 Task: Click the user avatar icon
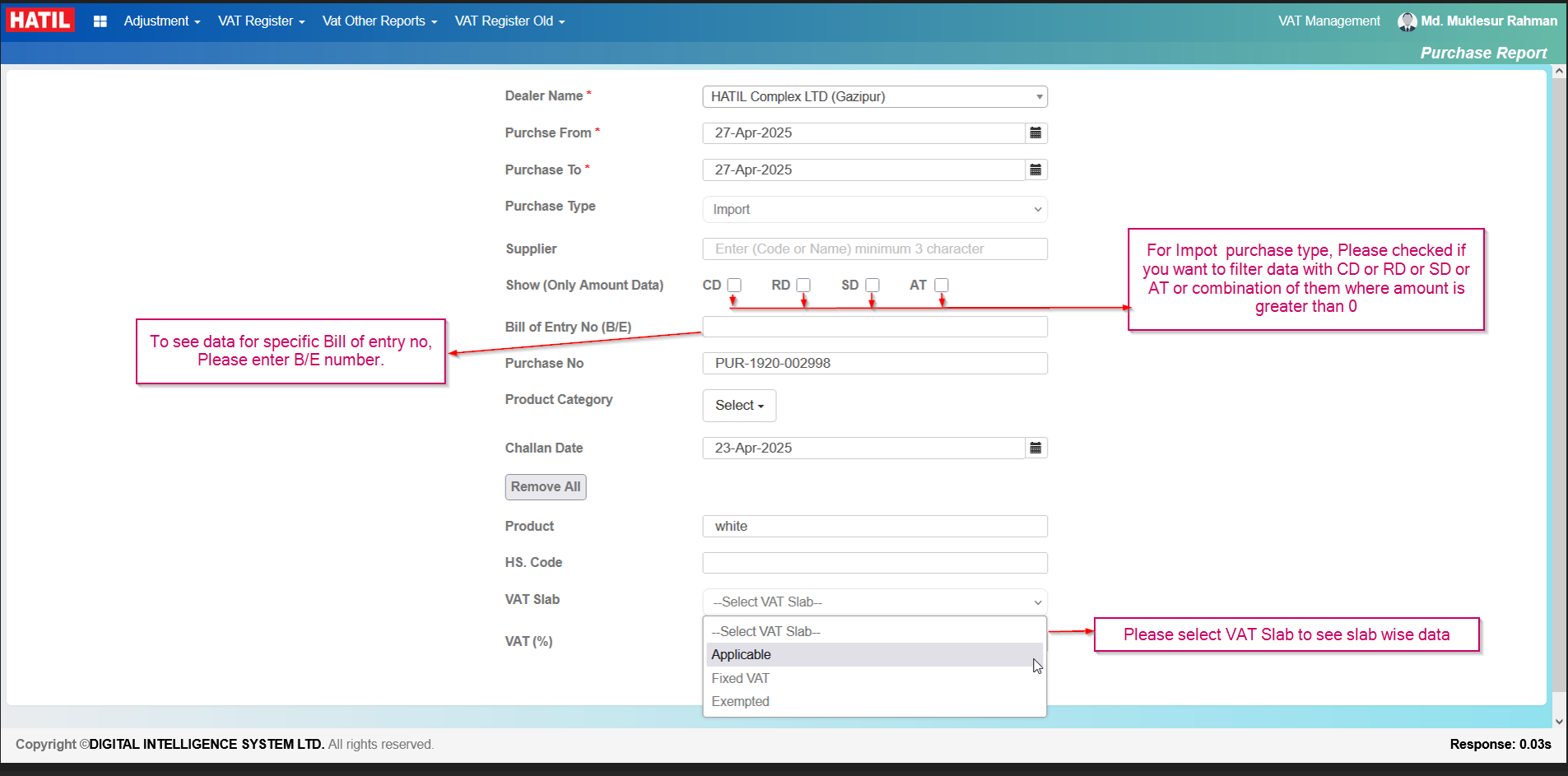pos(1407,21)
